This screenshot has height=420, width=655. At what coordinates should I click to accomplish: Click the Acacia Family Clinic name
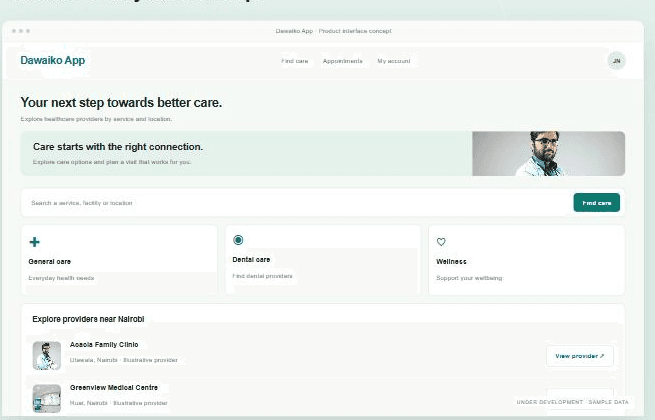click(x=104, y=345)
